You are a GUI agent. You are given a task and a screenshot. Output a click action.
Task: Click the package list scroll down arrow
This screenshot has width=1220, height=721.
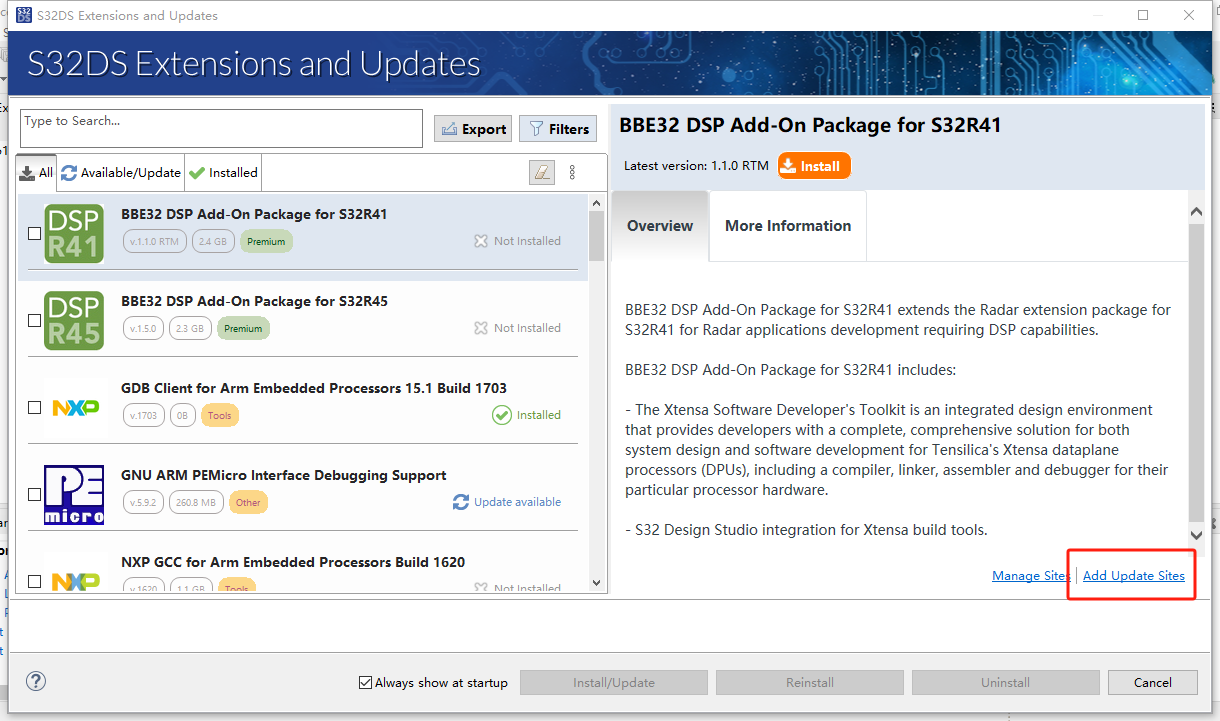click(597, 583)
